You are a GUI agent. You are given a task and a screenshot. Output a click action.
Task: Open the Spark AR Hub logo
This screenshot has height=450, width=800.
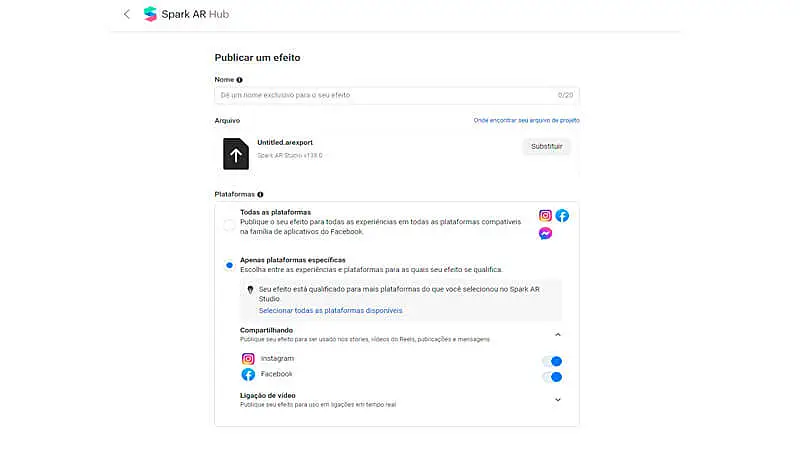pos(186,14)
